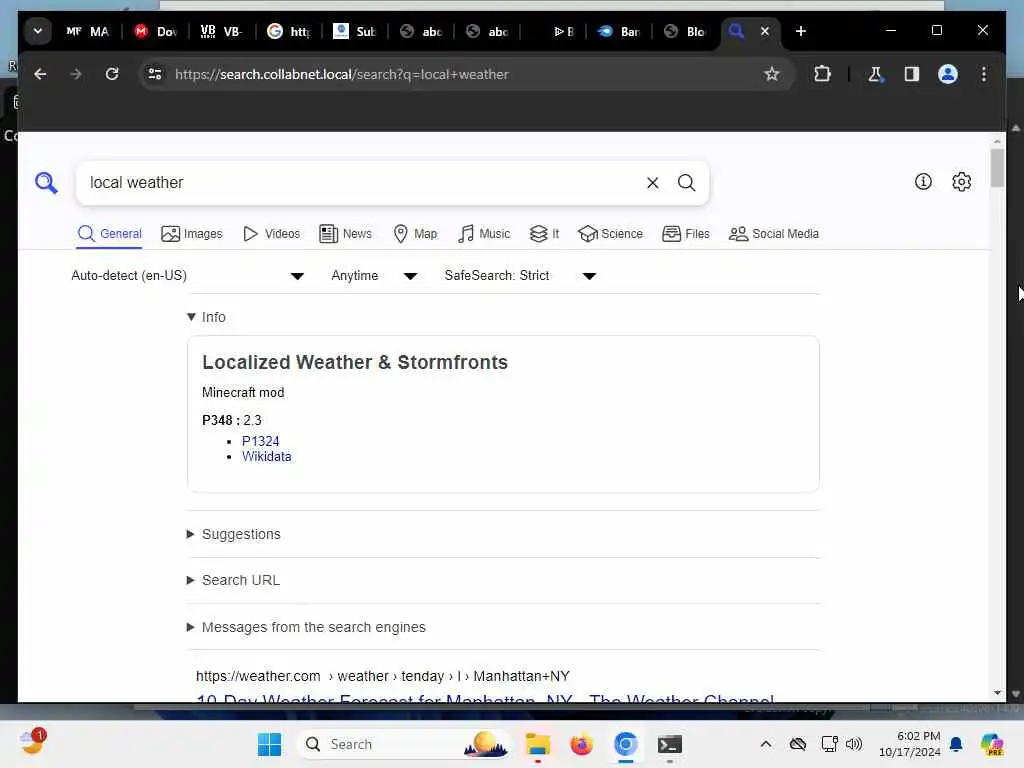Screen dimensions: 1024x768
Task: Open the P1324 link
Action: click(260, 441)
